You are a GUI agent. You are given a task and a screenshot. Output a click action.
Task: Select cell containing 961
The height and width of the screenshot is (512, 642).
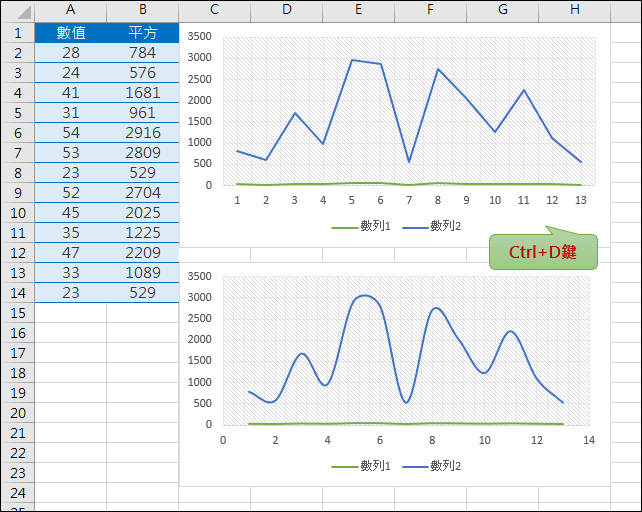pos(142,113)
